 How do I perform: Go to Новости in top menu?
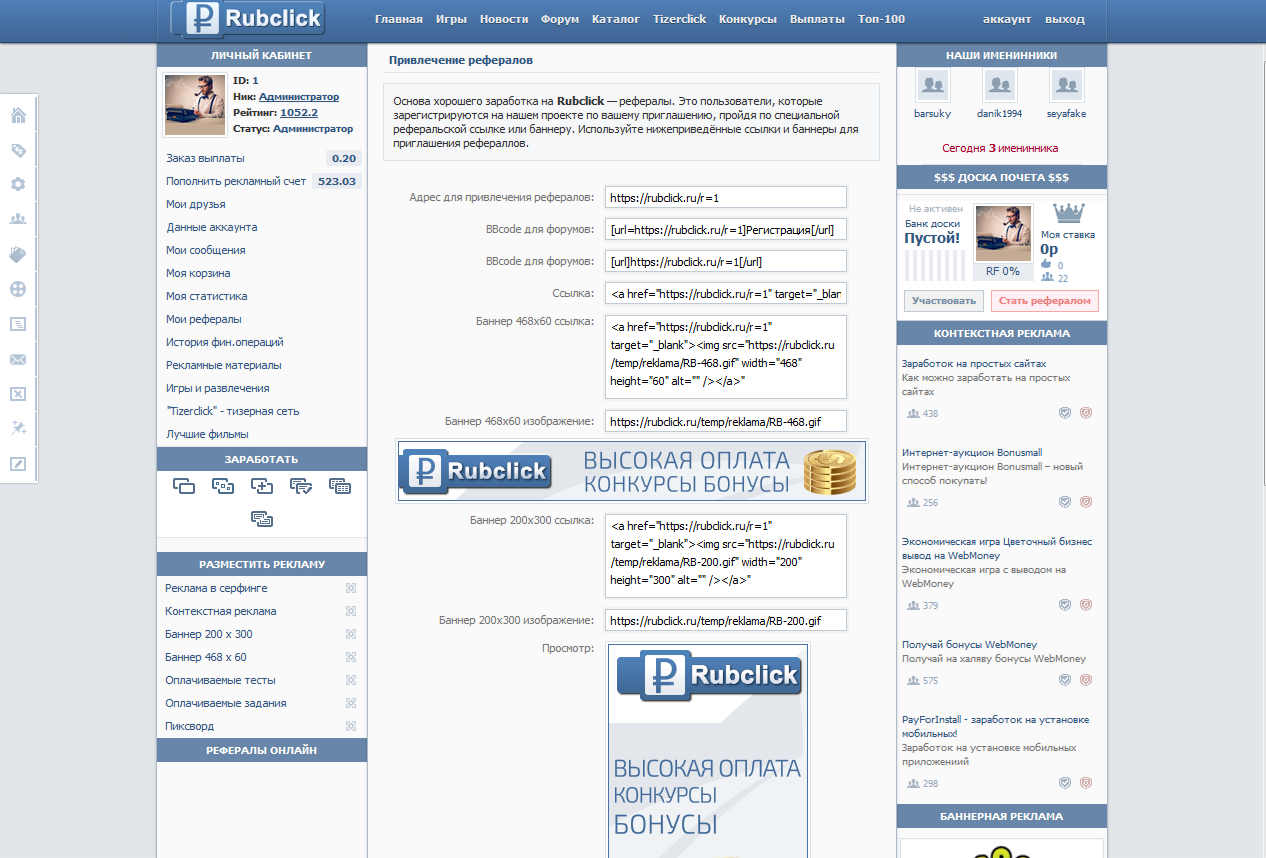click(x=504, y=19)
